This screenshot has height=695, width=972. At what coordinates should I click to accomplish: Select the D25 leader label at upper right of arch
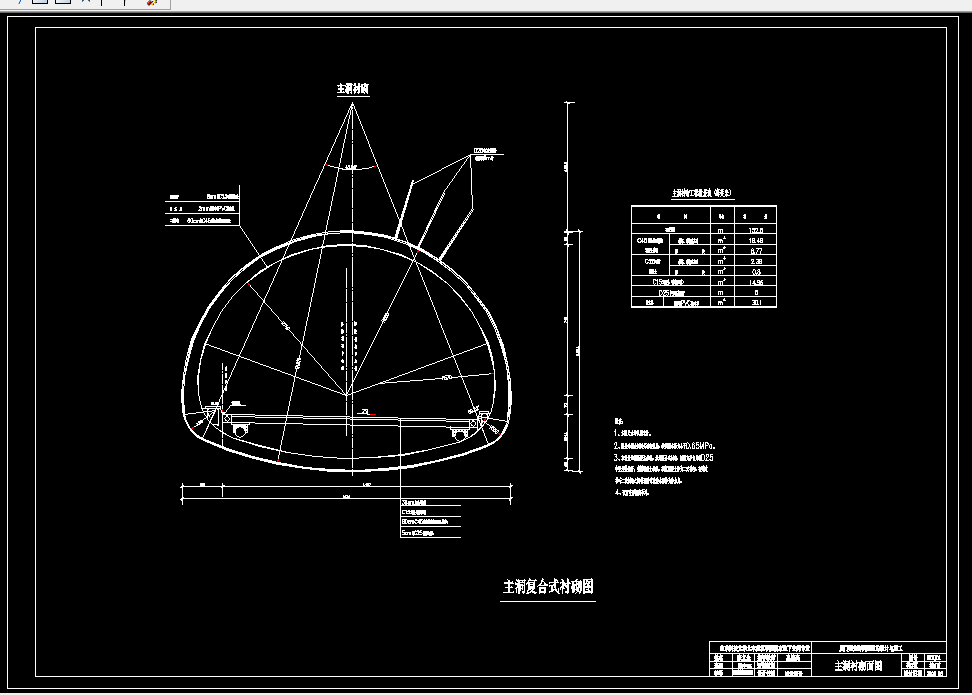point(485,151)
